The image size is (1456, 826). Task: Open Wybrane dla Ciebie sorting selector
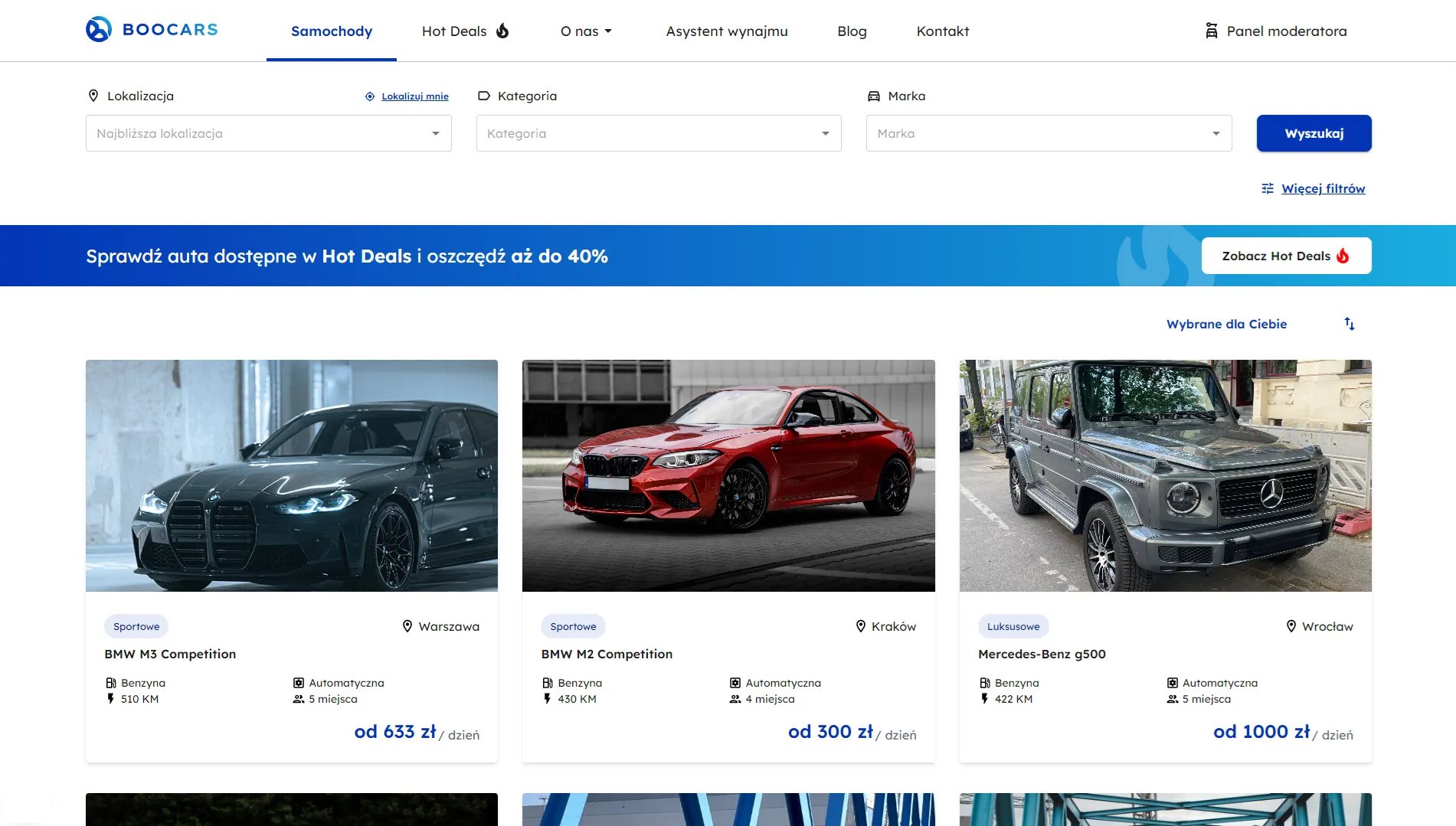pyautogui.click(x=1226, y=324)
